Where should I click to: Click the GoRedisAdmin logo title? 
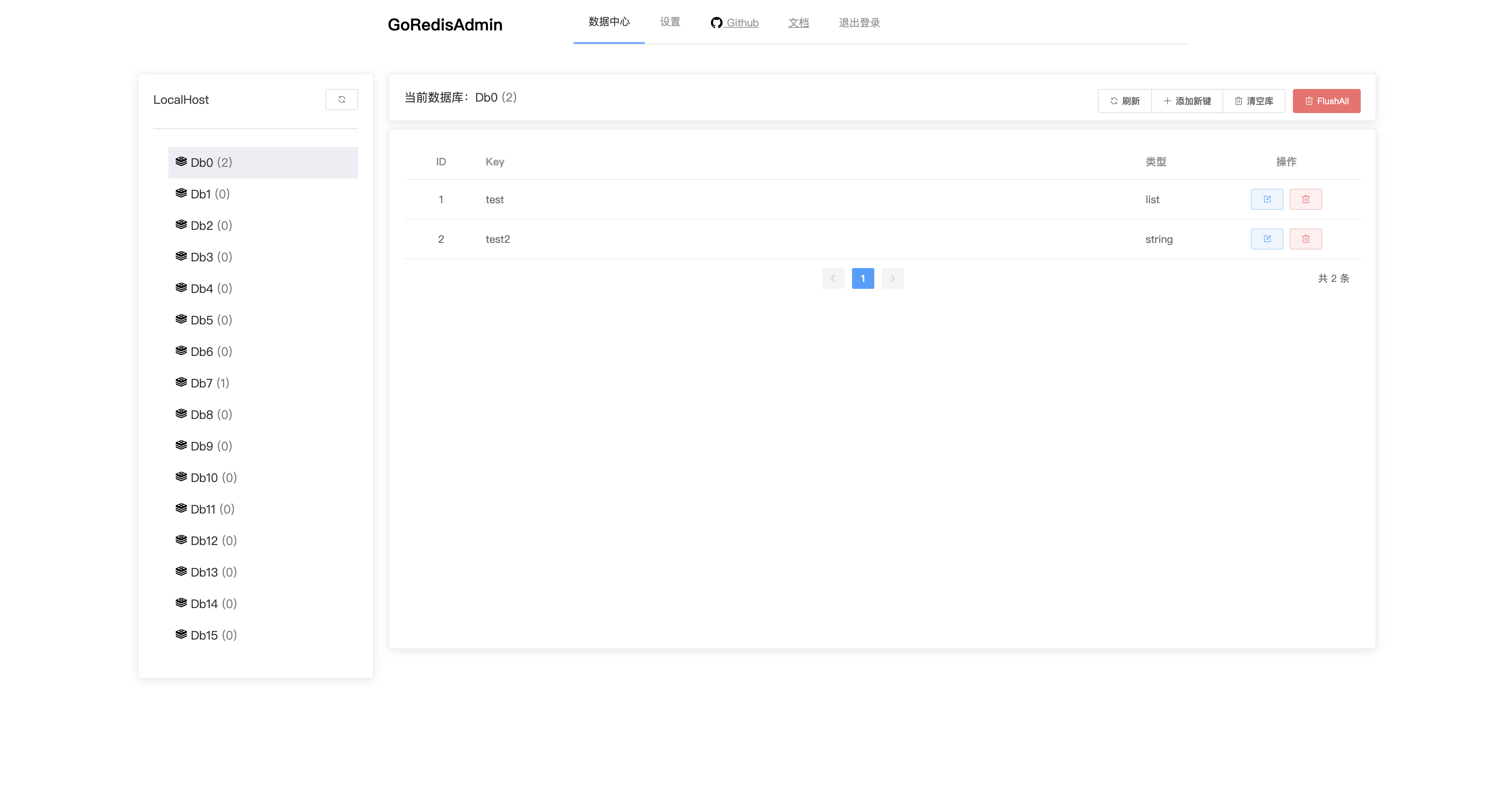click(x=445, y=24)
